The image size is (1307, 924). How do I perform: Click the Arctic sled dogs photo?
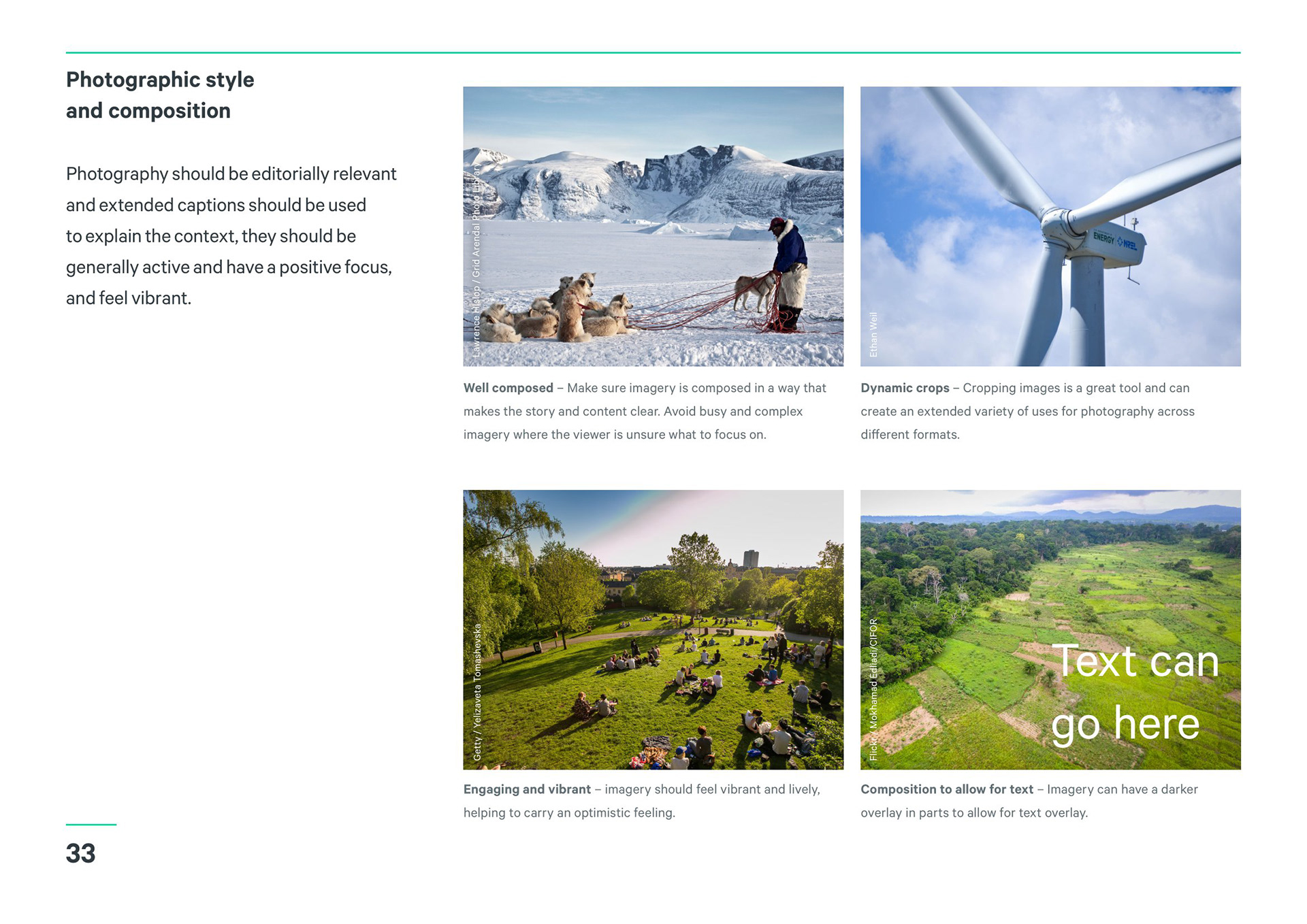[653, 226]
